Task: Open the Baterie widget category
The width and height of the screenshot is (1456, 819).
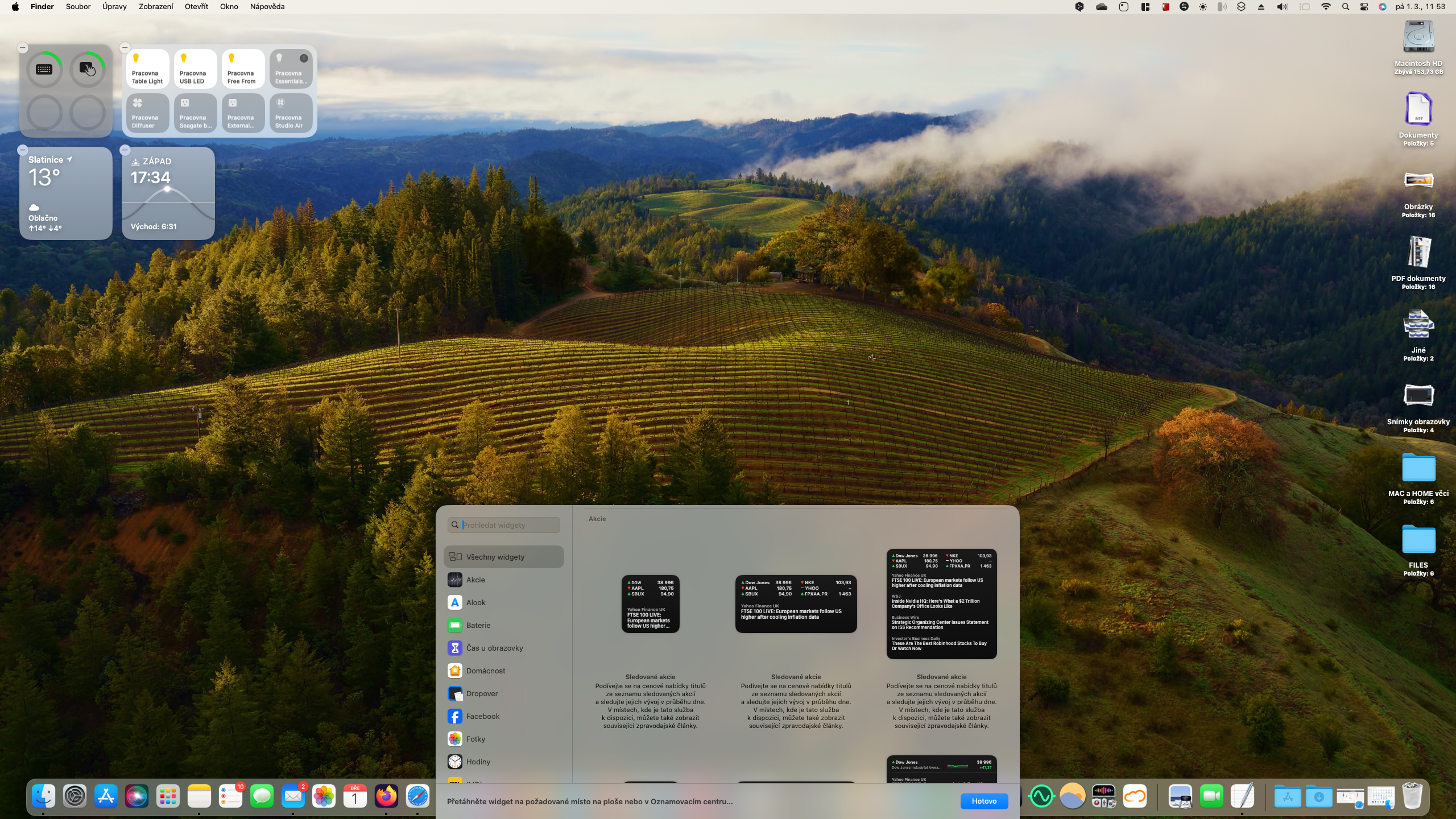Action: (x=478, y=625)
